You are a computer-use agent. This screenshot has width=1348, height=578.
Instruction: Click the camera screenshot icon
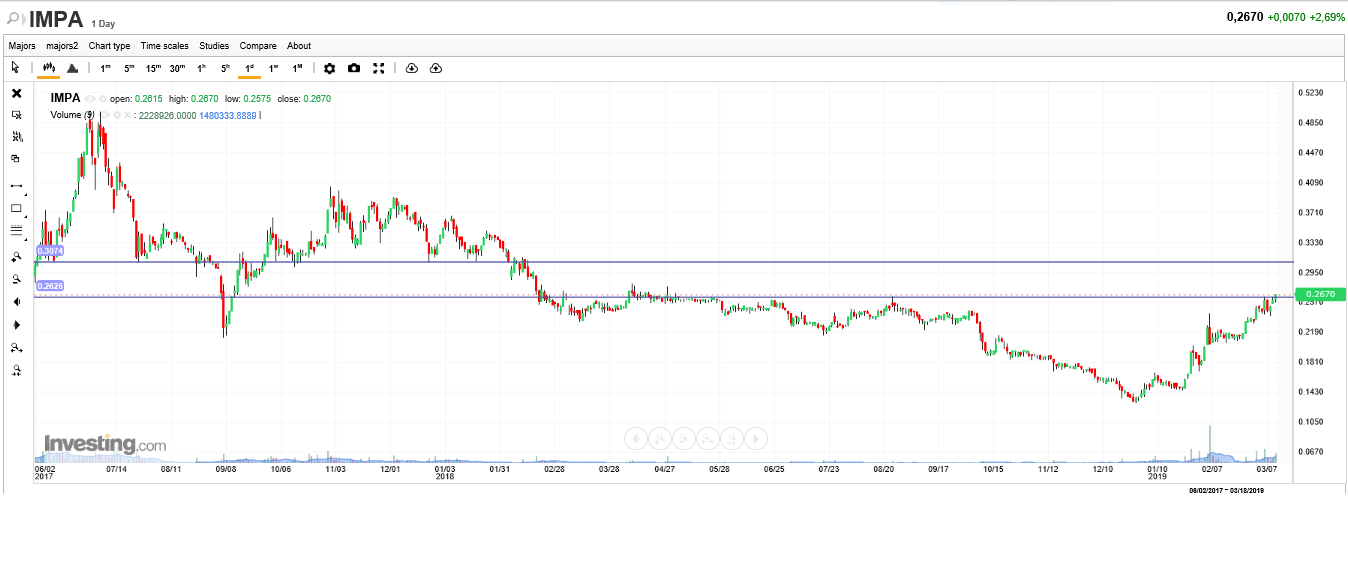354,68
